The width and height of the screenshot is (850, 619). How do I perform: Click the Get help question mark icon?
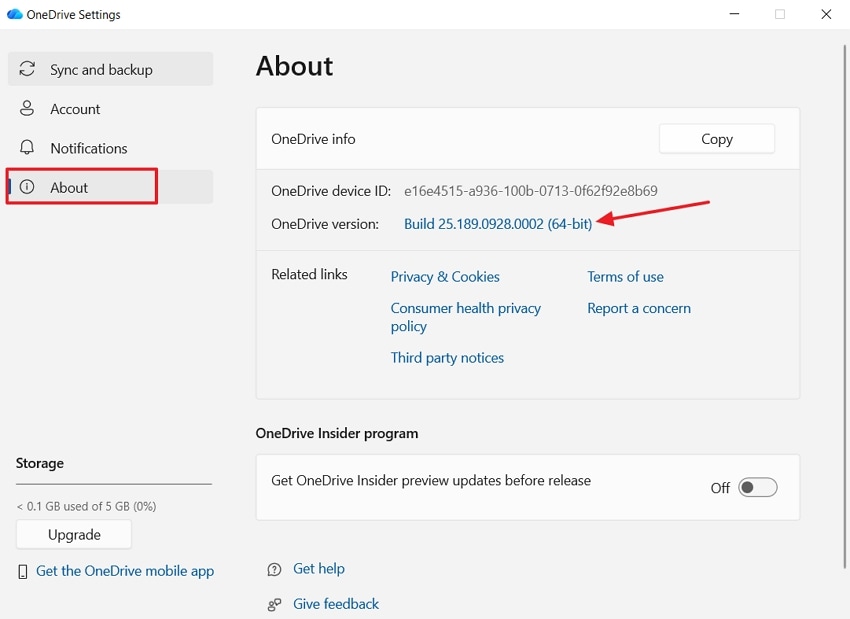[x=274, y=568]
